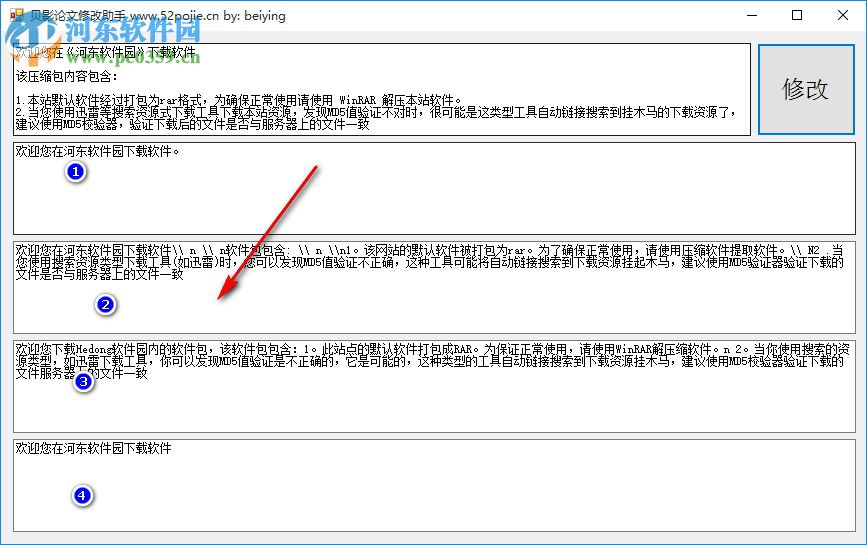Maximize the window
867x545 pixels.
tap(797, 15)
